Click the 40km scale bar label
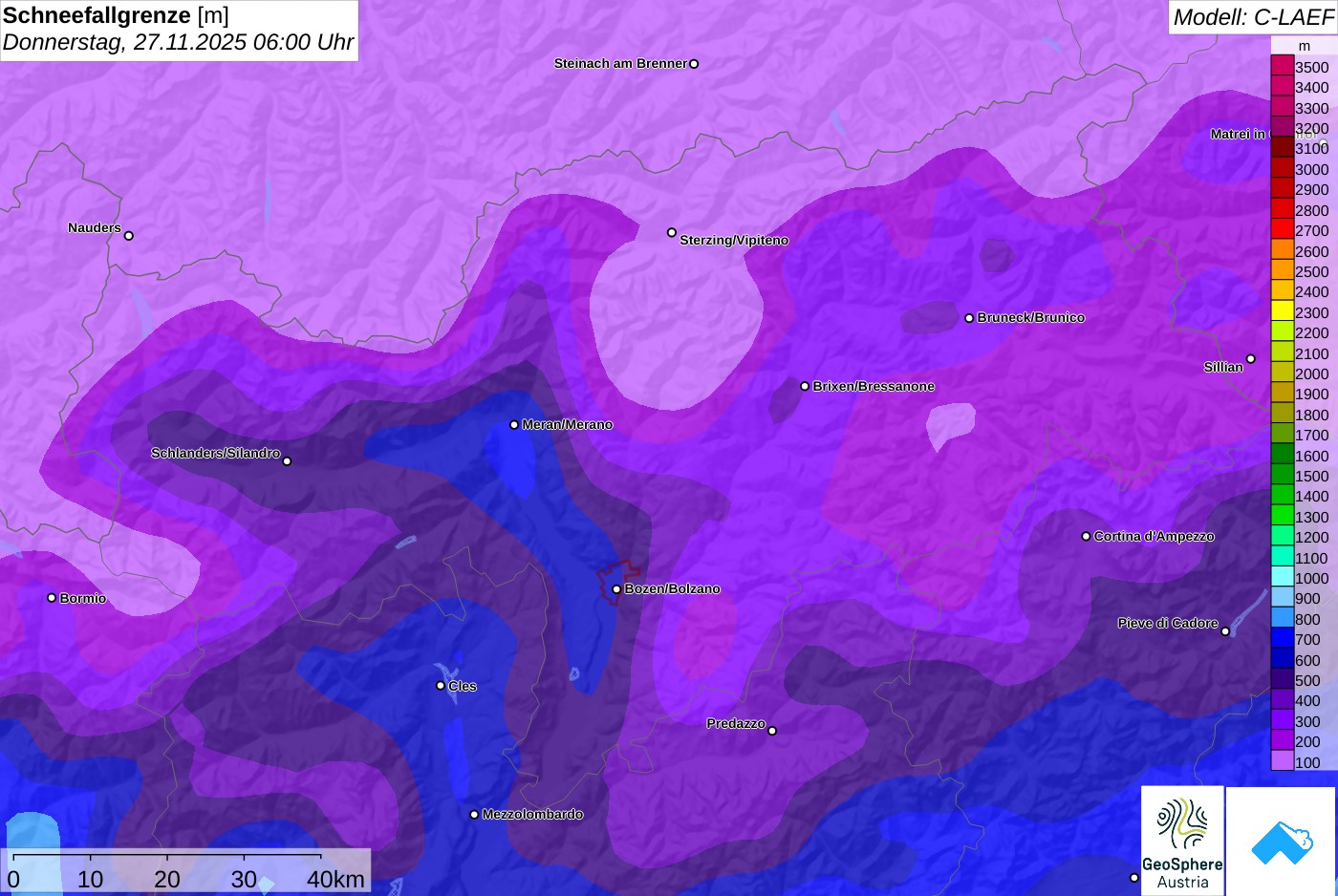 [335, 880]
